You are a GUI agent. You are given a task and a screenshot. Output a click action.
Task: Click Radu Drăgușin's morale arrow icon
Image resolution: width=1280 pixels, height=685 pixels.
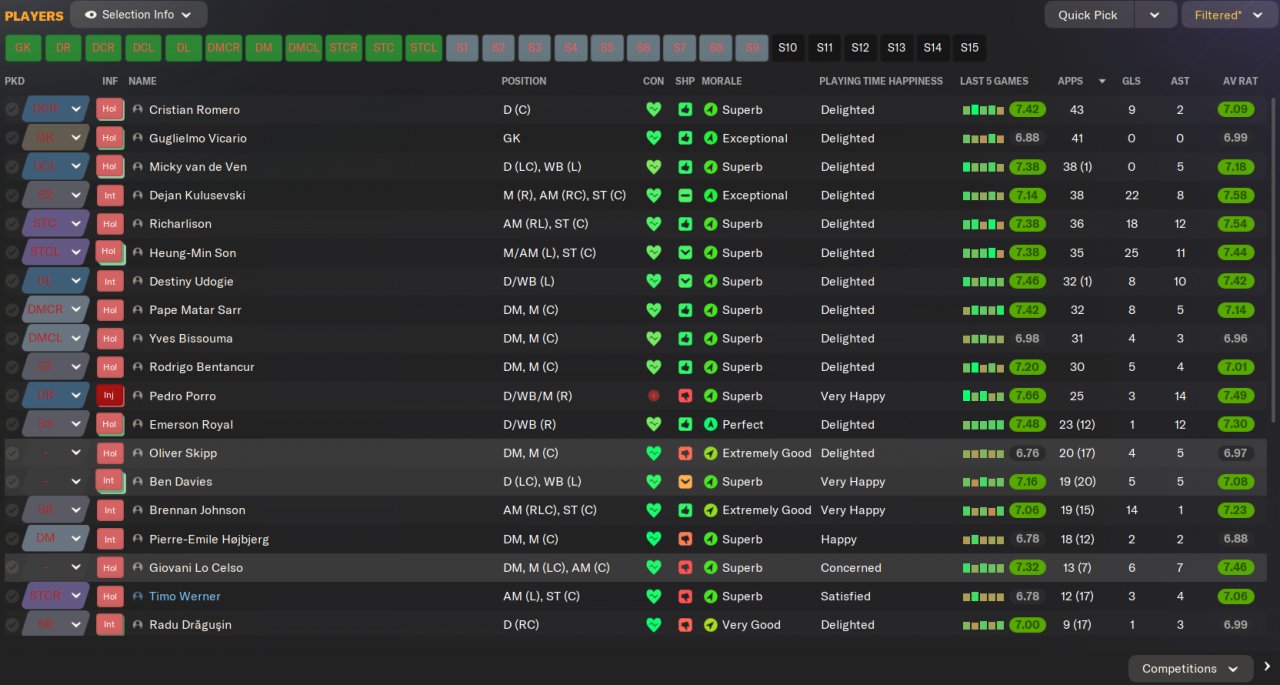tap(711, 625)
